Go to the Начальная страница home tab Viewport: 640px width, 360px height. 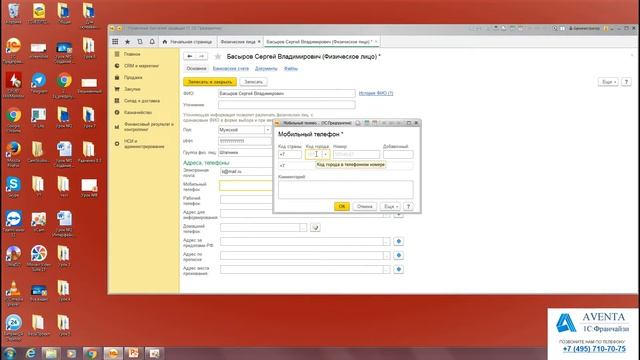click(x=187, y=42)
